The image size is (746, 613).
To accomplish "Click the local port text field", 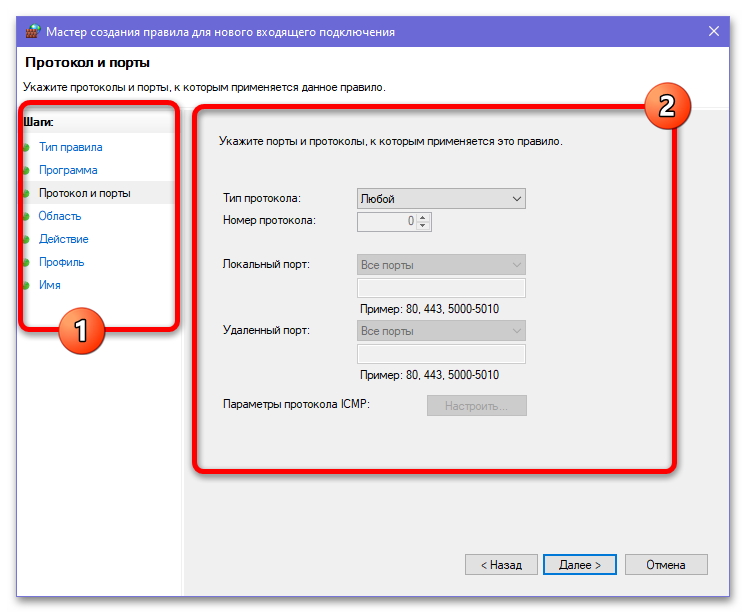I will click(441, 288).
